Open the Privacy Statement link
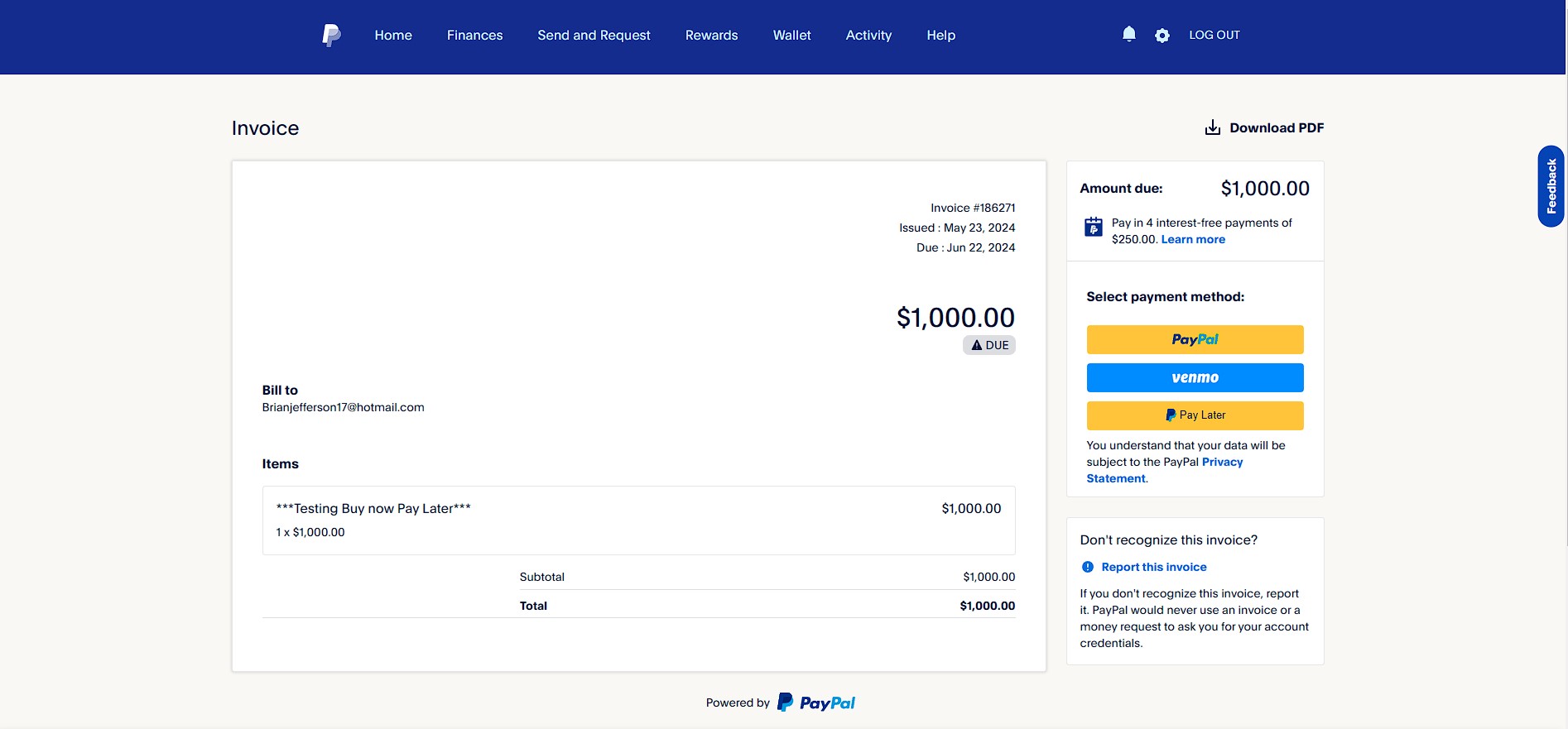The height and width of the screenshot is (729, 1568). click(x=1222, y=462)
